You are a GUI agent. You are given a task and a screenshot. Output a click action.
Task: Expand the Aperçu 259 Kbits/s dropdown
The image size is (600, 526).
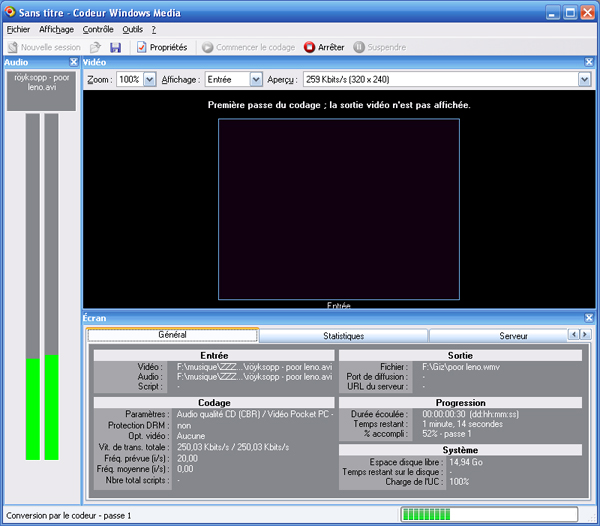coord(584,80)
